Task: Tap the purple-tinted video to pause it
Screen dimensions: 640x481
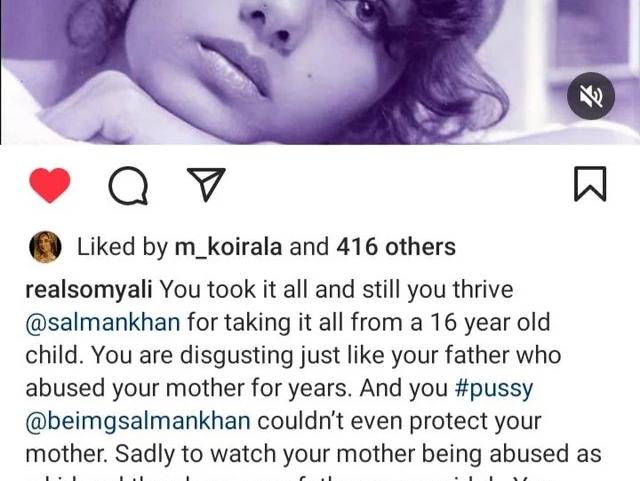Action: pos(320,72)
